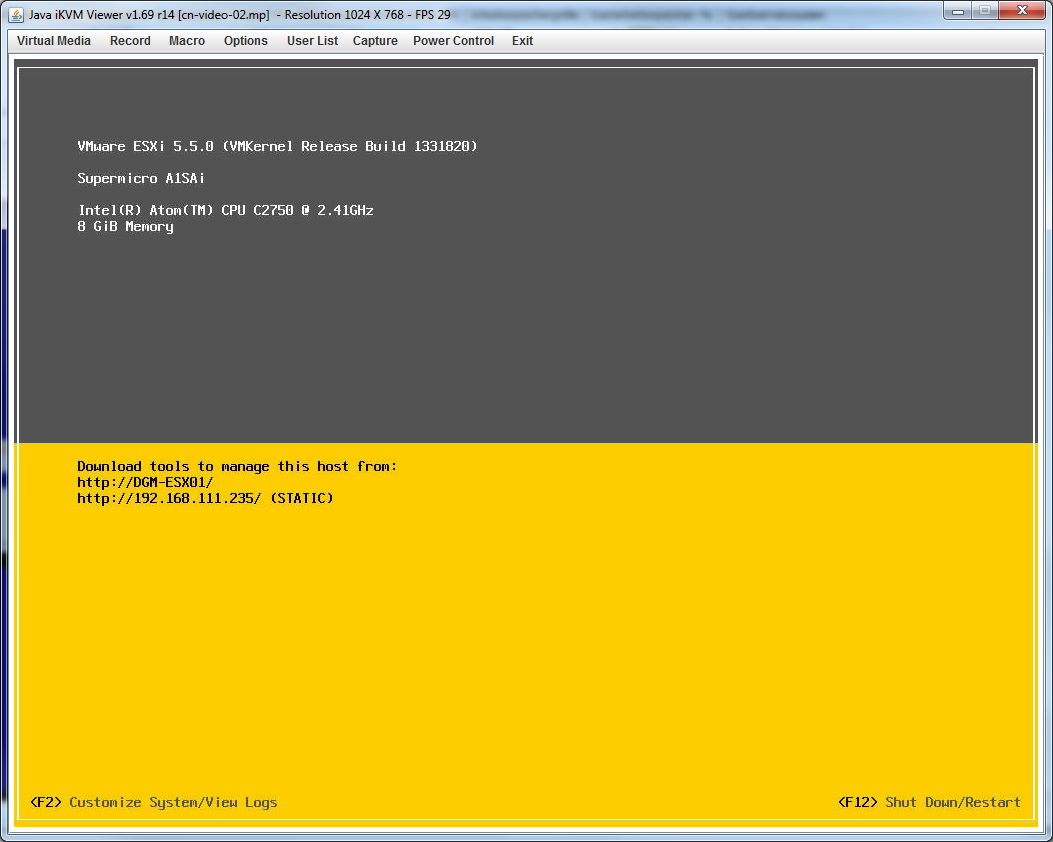Minimize the iKVM Viewer window
The height and width of the screenshot is (842, 1053).
pos(958,11)
